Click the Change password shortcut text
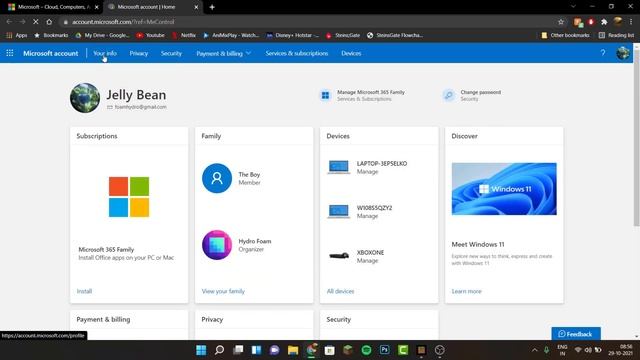 pyautogui.click(x=480, y=92)
